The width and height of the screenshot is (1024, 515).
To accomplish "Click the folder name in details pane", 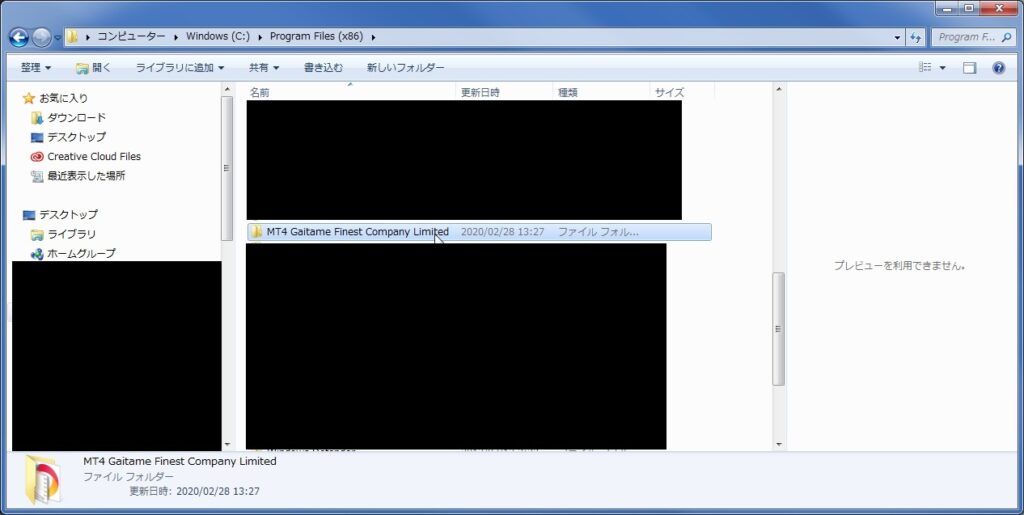I will tap(180, 461).
